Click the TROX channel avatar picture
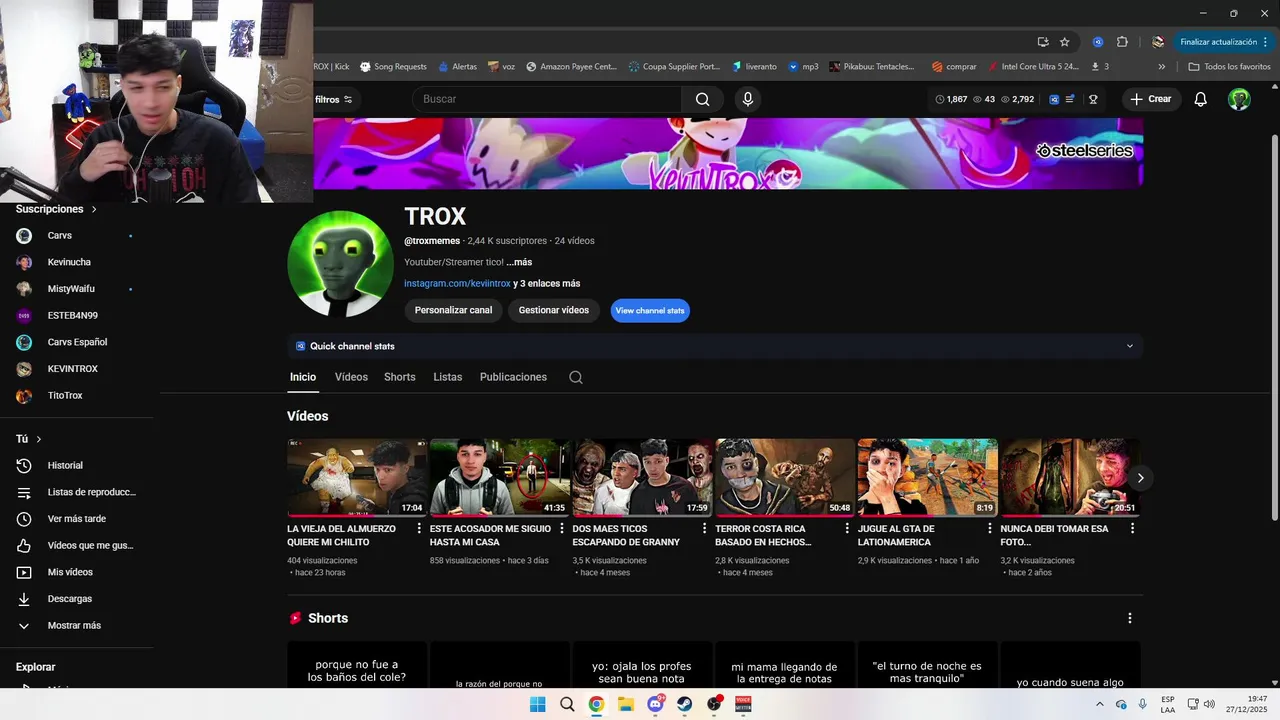Viewport: 1280px width, 720px height. tap(340, 264)
